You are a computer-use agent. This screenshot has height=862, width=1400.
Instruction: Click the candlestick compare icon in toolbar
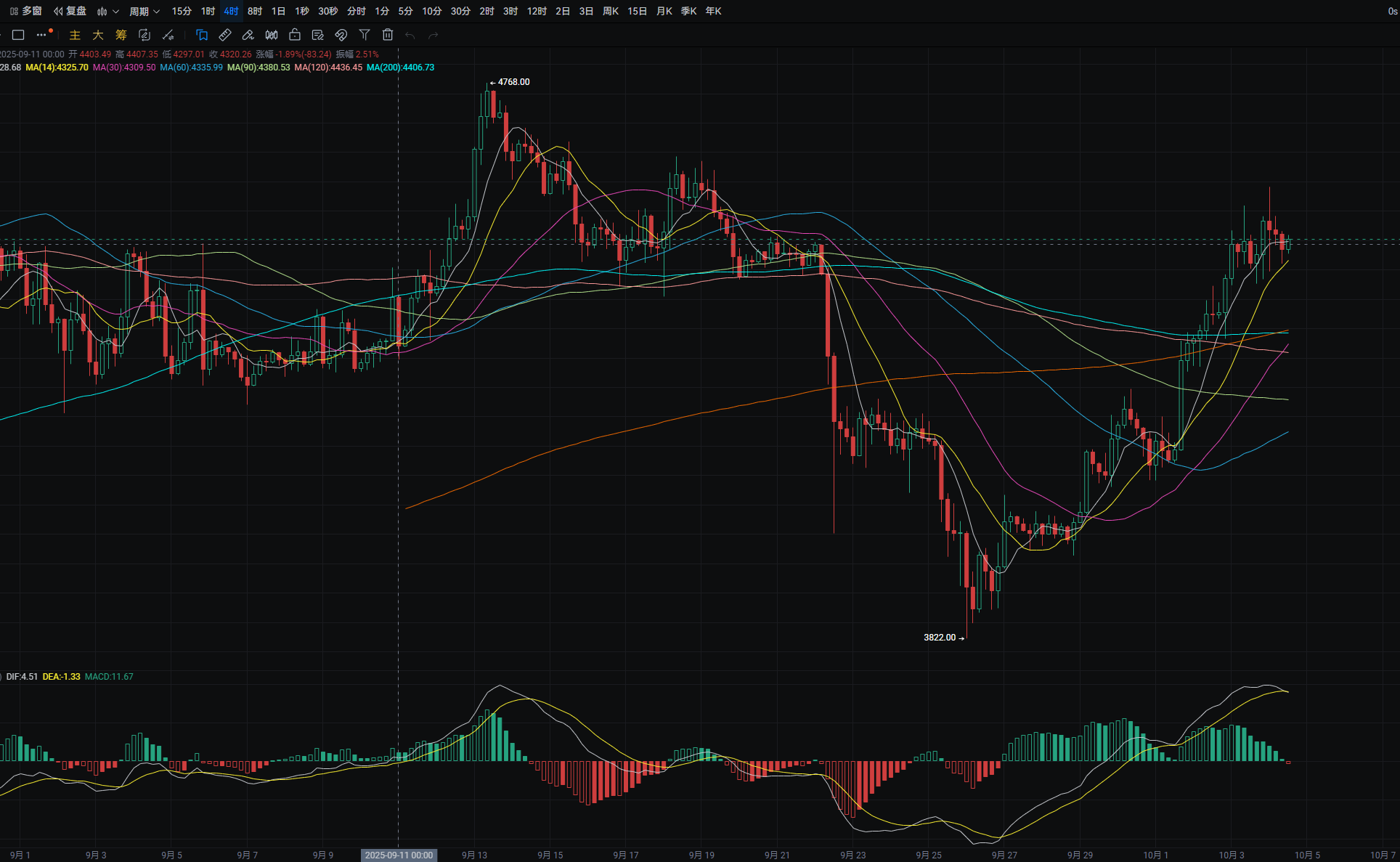272,35
